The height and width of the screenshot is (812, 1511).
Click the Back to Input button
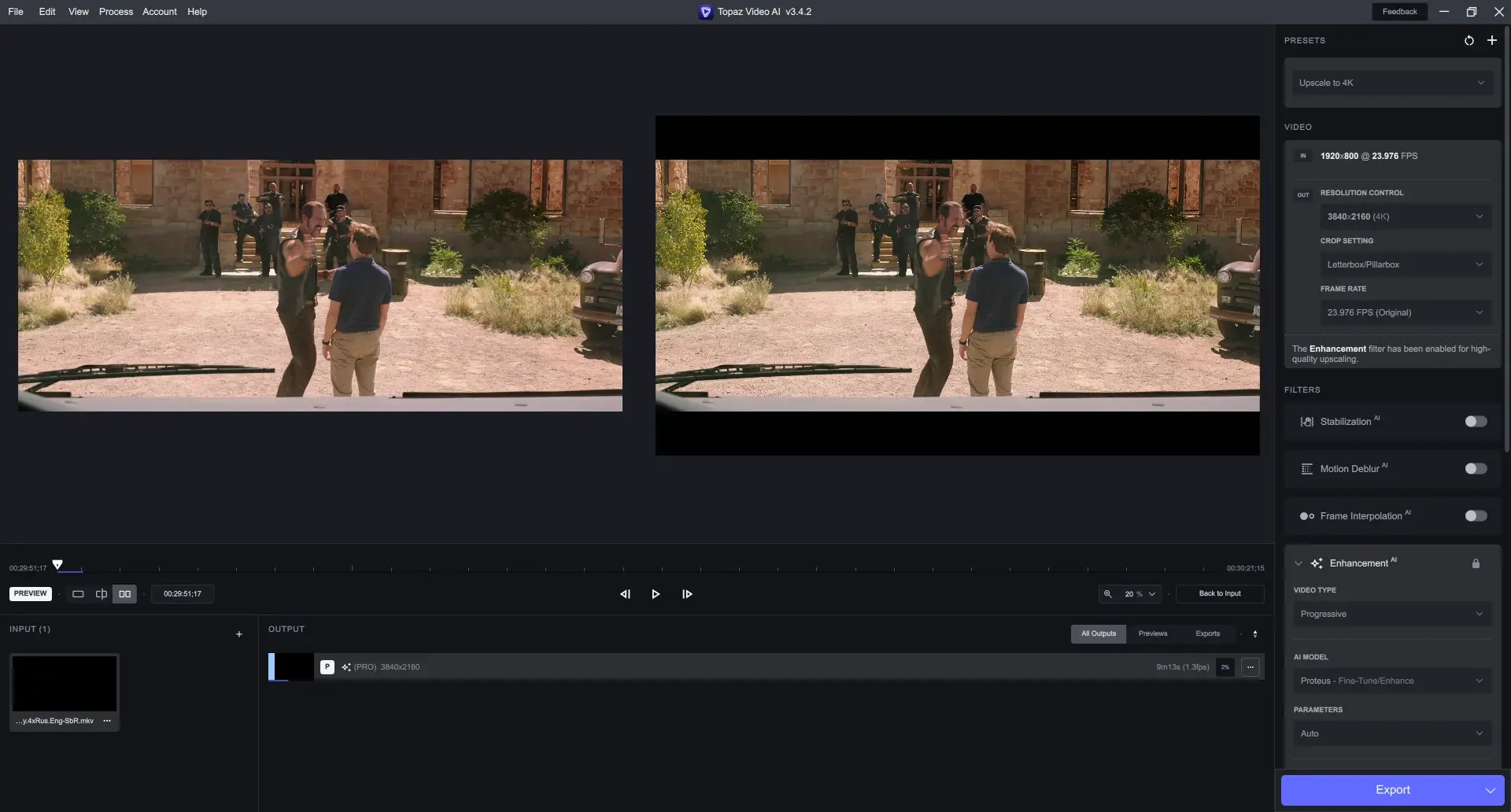[x=1219, y=594]
